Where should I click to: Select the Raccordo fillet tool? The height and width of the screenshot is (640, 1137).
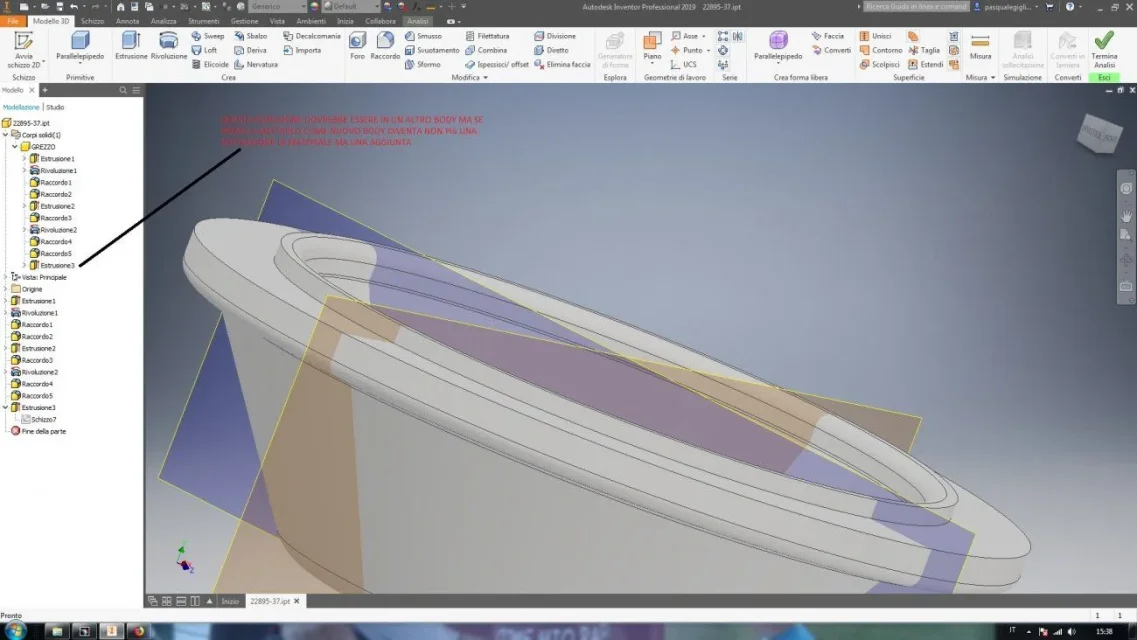pos(385,46)
